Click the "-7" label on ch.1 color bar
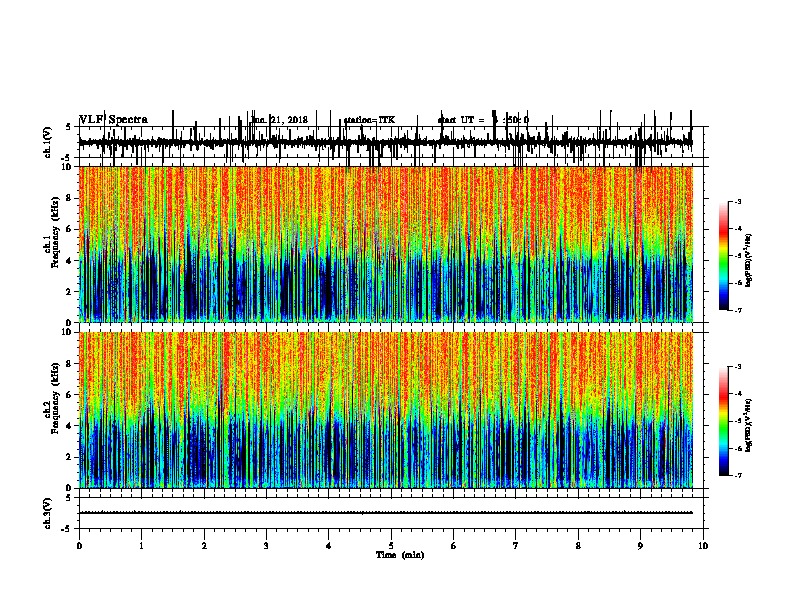The image size is (792, 612). click(737, 310)
